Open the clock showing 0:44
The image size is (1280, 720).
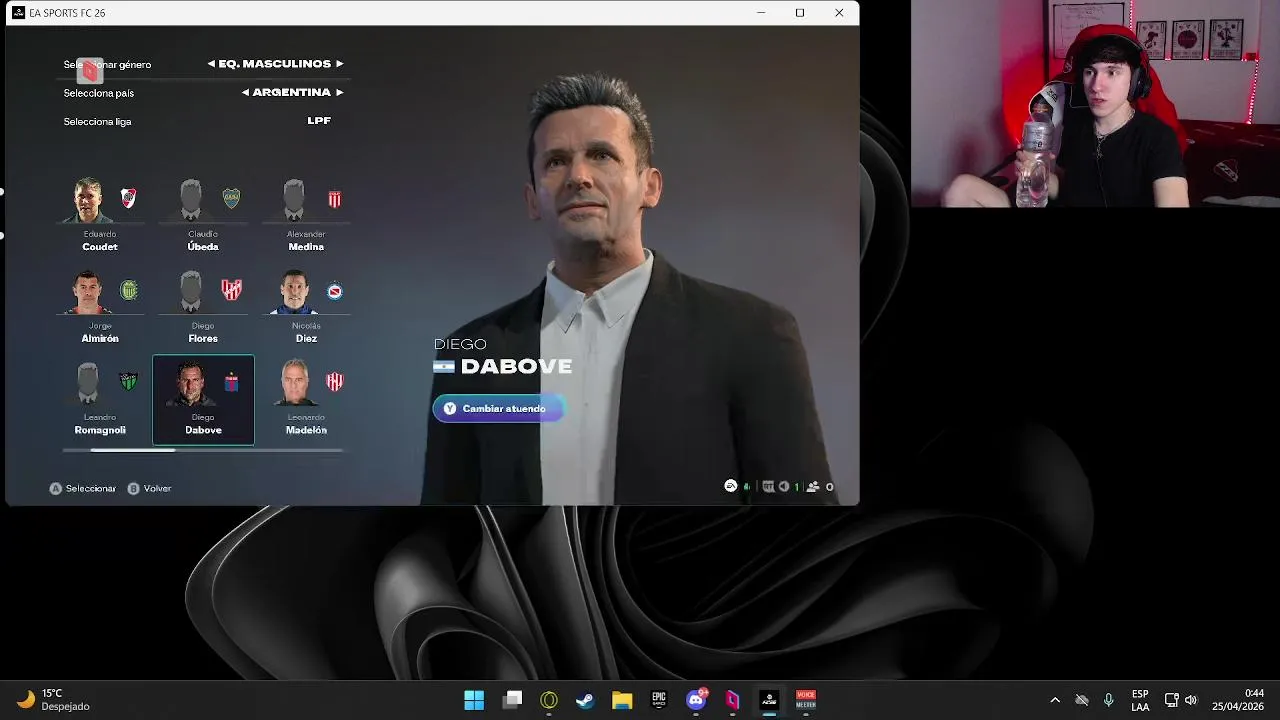1240,700
